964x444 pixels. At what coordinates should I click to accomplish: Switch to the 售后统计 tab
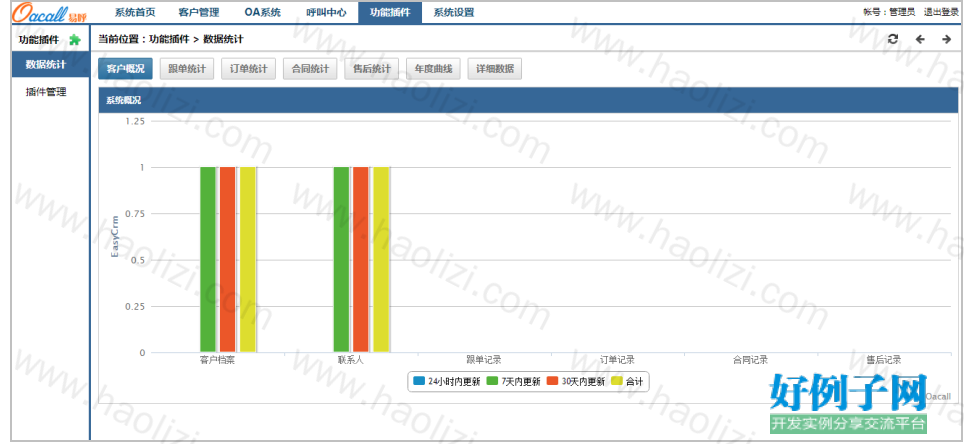tap(371, 69)
